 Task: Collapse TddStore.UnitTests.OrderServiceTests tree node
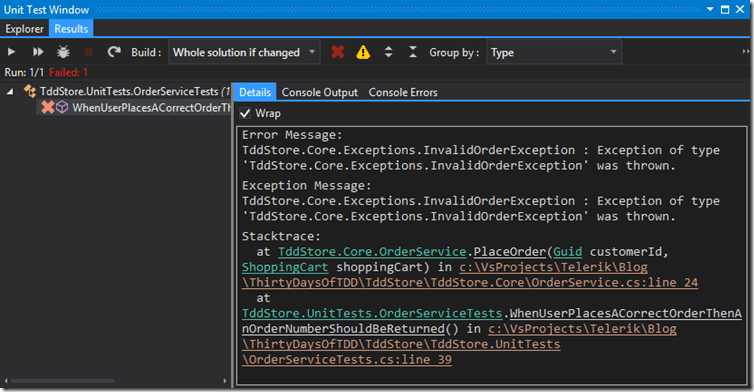tap(10, 91)
